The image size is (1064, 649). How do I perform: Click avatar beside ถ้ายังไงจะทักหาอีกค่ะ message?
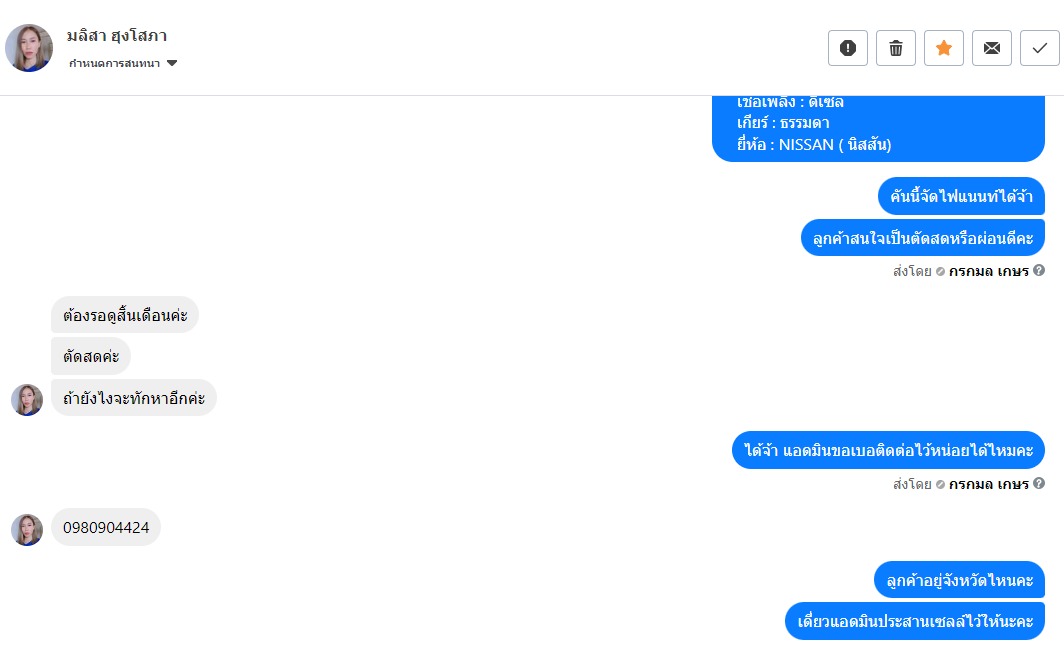pos(27,400)
